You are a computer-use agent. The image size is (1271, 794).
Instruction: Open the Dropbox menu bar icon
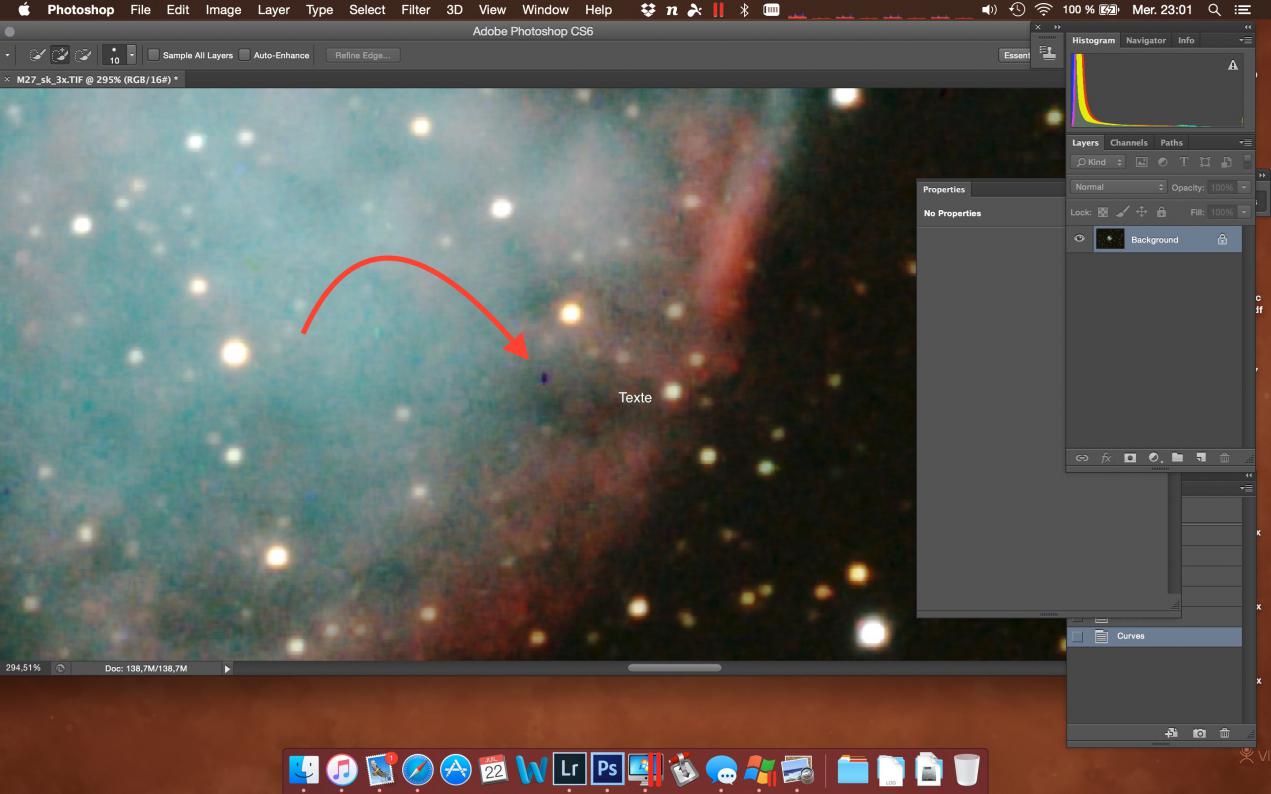(648, 10)
